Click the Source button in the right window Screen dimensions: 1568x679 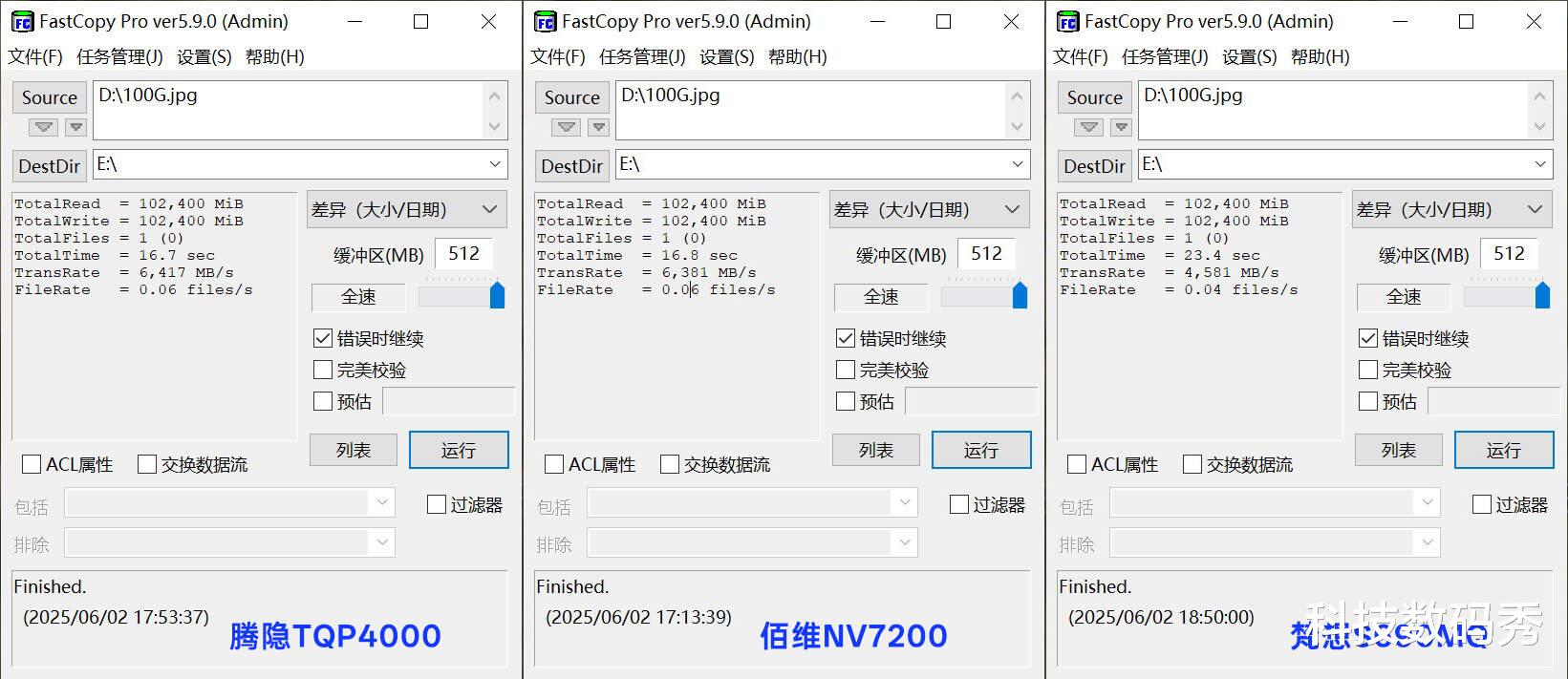pyautogui.click(x=1095, y=97)
